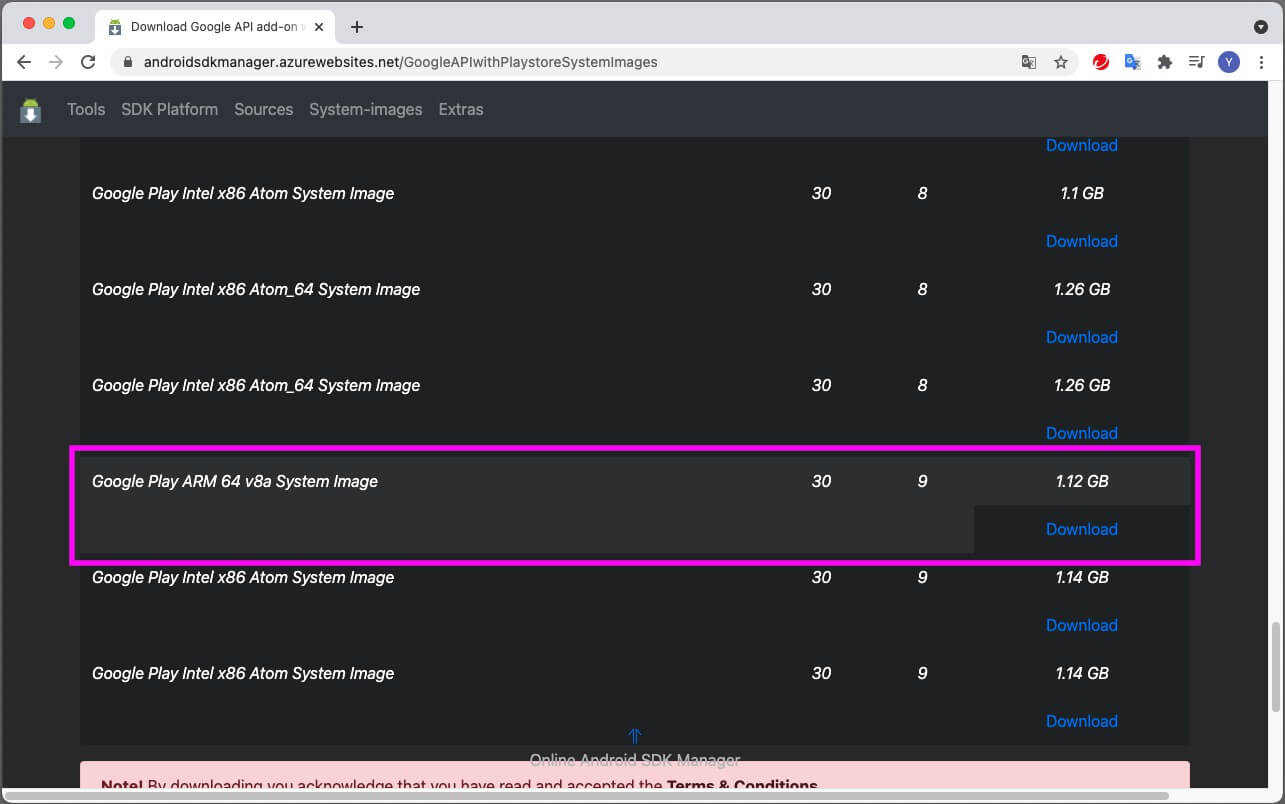Screen dimensions: 1285x804
Task: Open a new tab with the plus button
Action: point(357,27)
